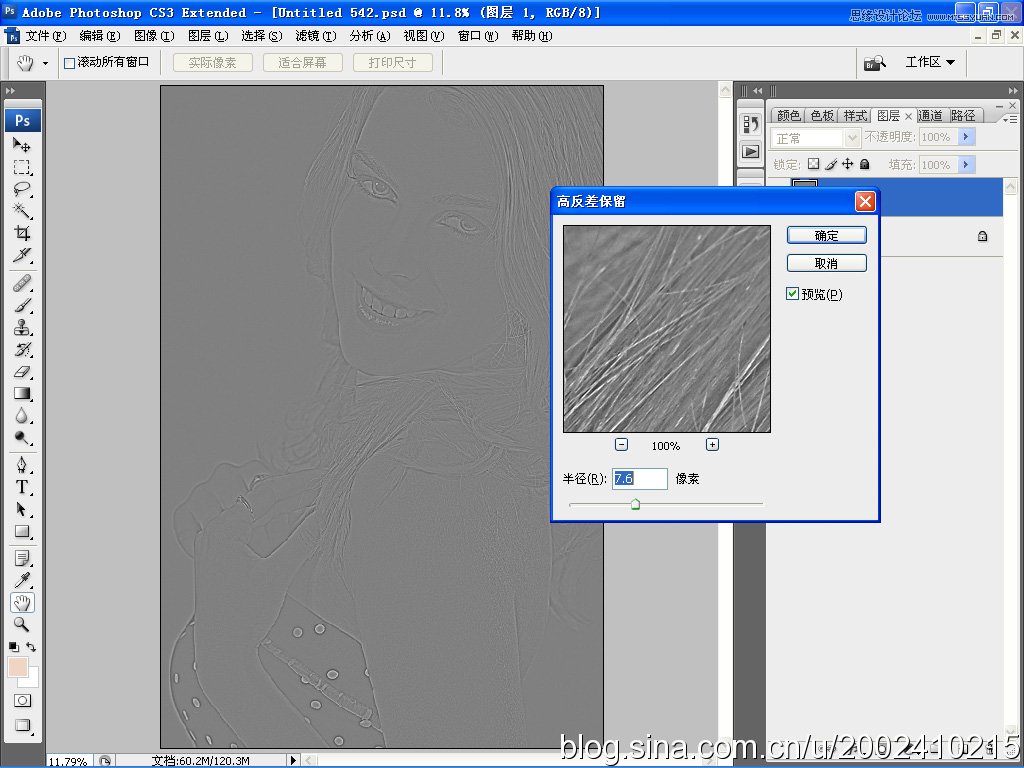Select the Move tool
1024x768 pixels.
(x=22, y=145)
